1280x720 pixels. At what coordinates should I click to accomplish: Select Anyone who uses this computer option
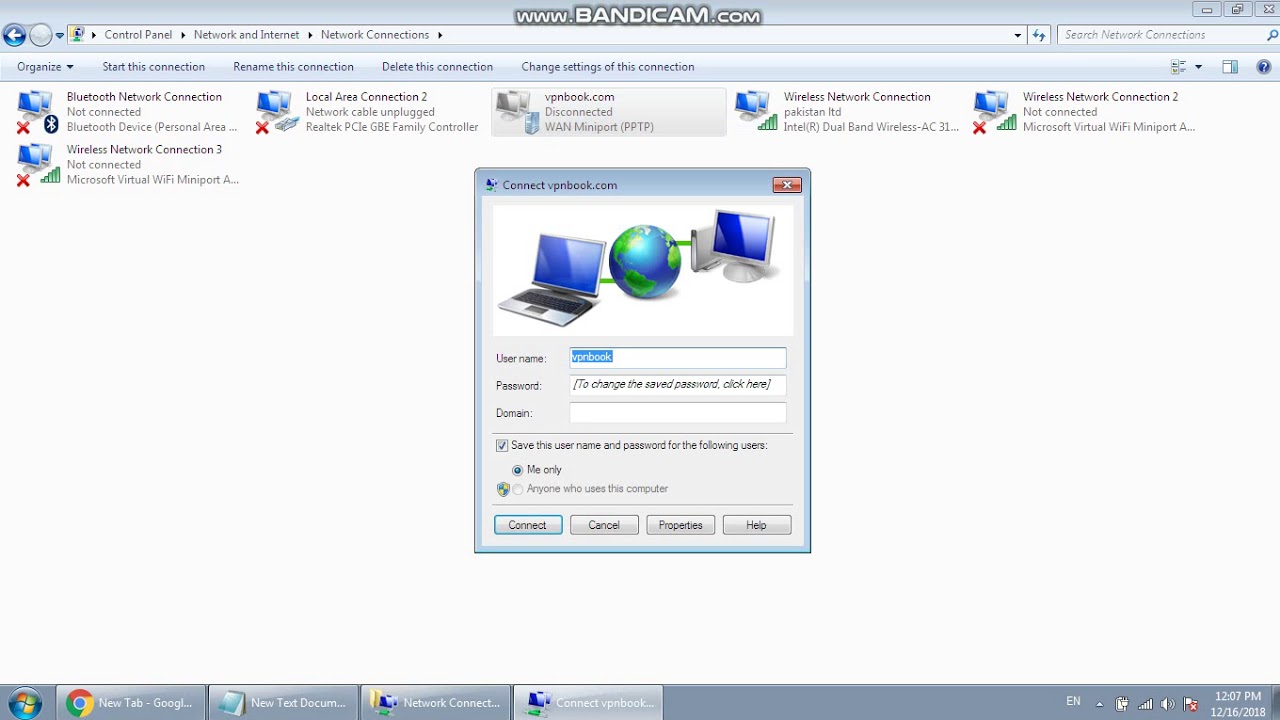pyautogui.click(x=517, y=489)
